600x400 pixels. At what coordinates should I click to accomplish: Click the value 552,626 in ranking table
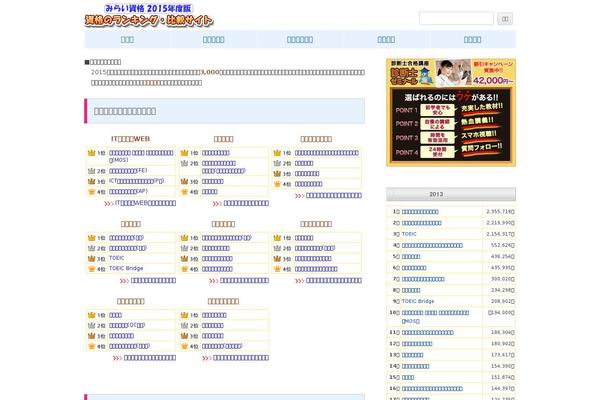pyautogui.click(x=502, y=245)
